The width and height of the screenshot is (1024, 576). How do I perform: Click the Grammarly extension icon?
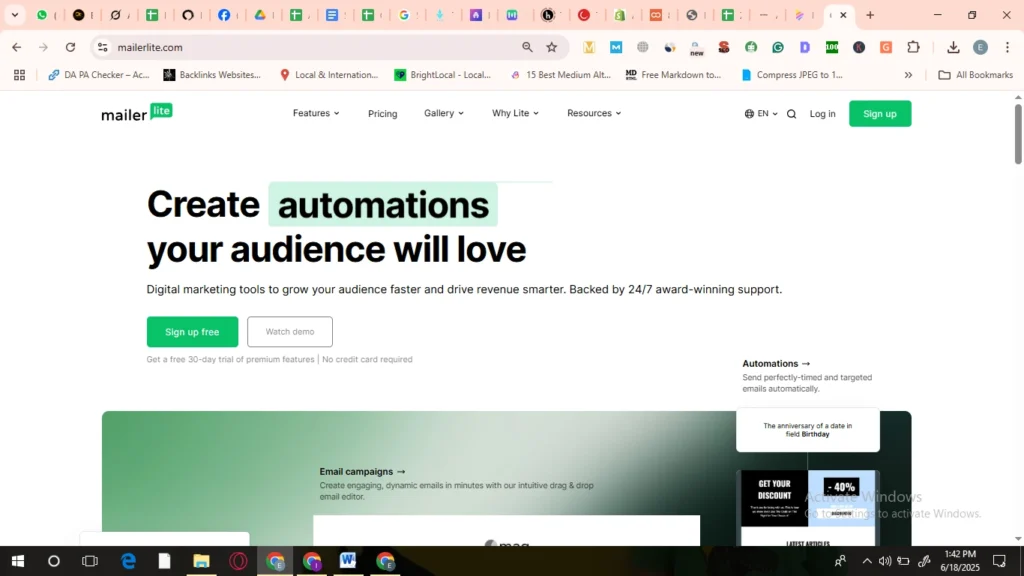(x=778, y=47)
